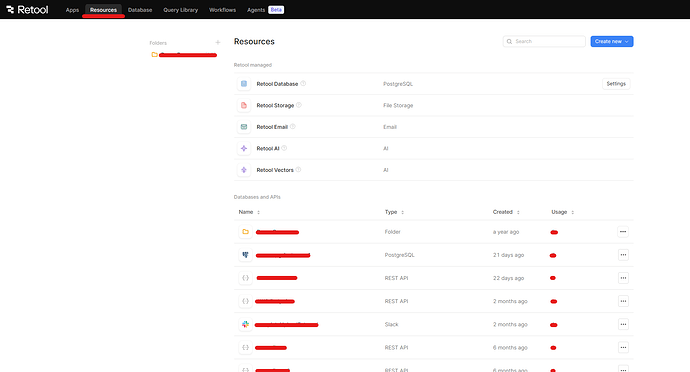Screen dimensions: 690x372
Task: Select '21 days ago' created cell
Action: point(508,255)
